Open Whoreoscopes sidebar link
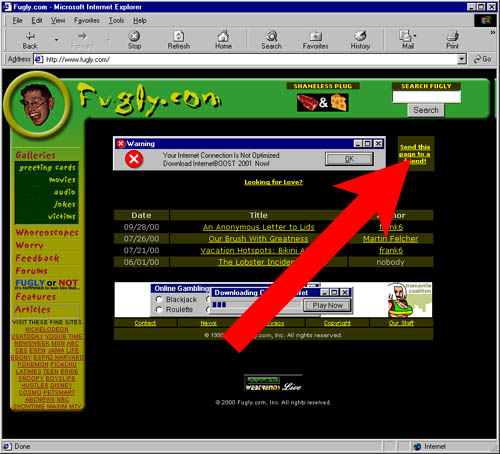 [x=47, y=233]
